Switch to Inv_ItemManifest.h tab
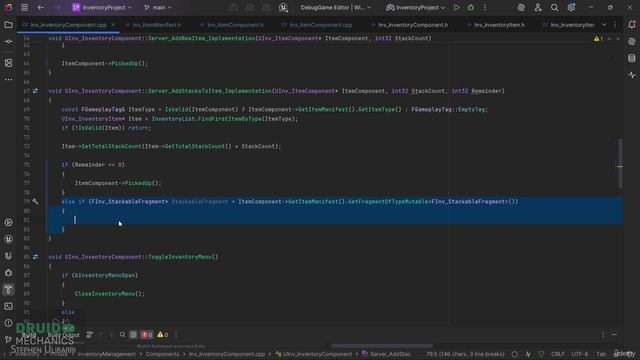Image resolution: width=640 pixels, height=360 pixels. coord(156,25)
